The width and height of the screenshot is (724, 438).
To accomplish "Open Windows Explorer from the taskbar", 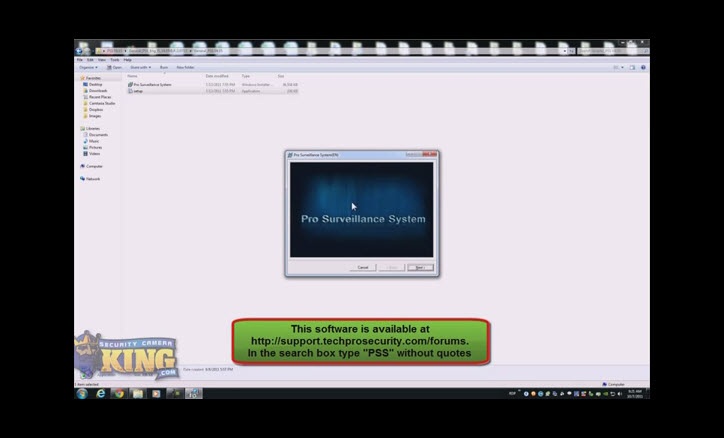I will pyautogui.click(x=138, y=394).
